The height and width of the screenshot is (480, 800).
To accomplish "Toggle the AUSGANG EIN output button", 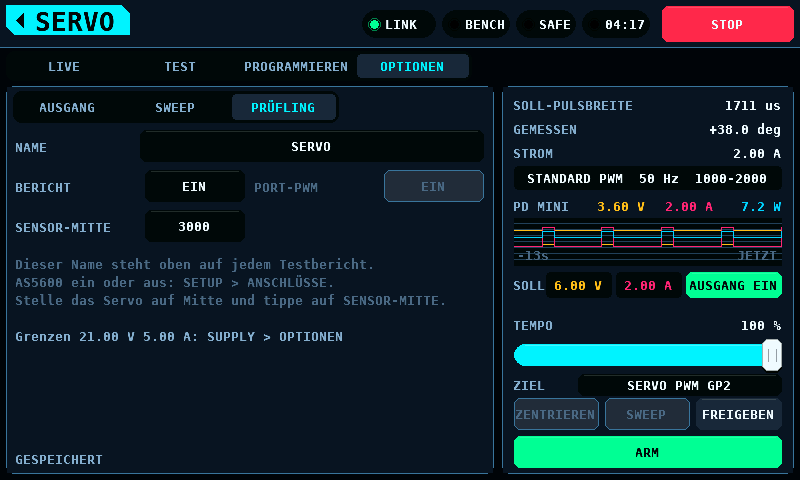I will click(733, 286).
